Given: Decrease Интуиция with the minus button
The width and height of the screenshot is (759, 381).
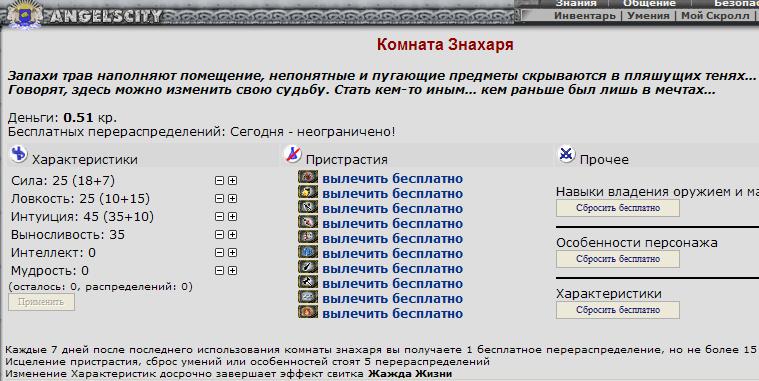Looking at the screenshot, I should (219, 216).
